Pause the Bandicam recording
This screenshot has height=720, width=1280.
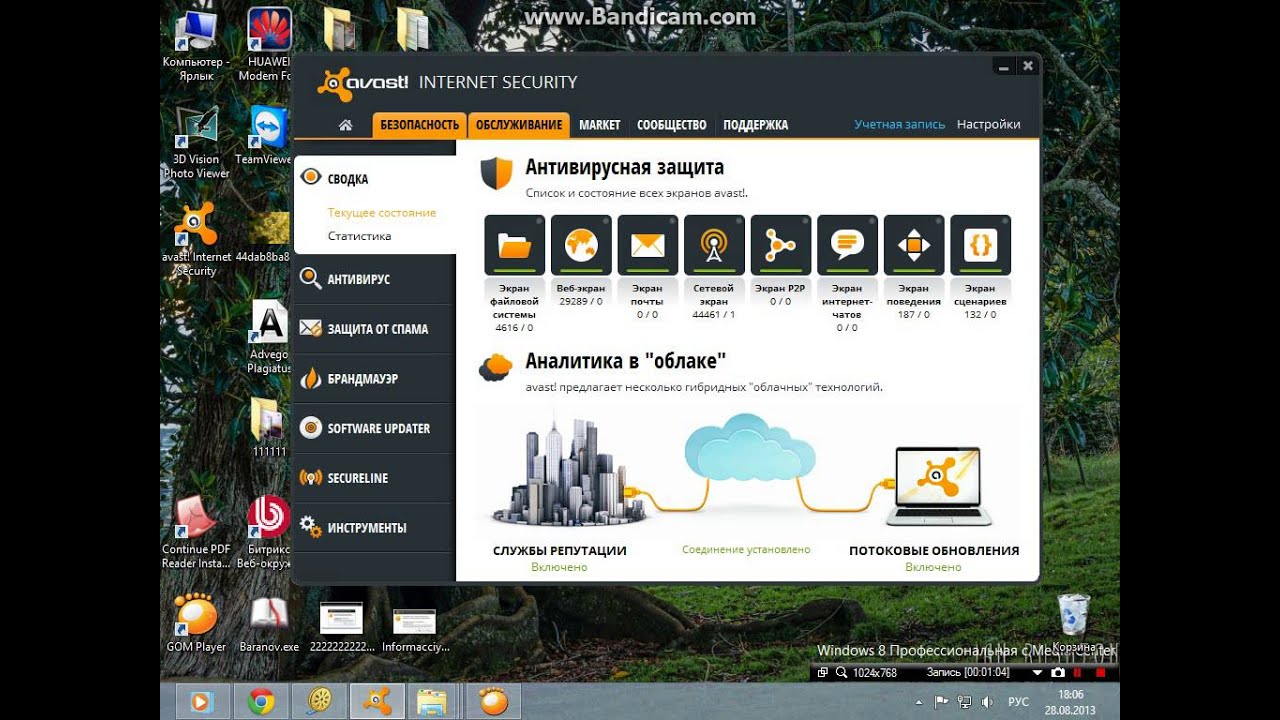[1078, 673]
